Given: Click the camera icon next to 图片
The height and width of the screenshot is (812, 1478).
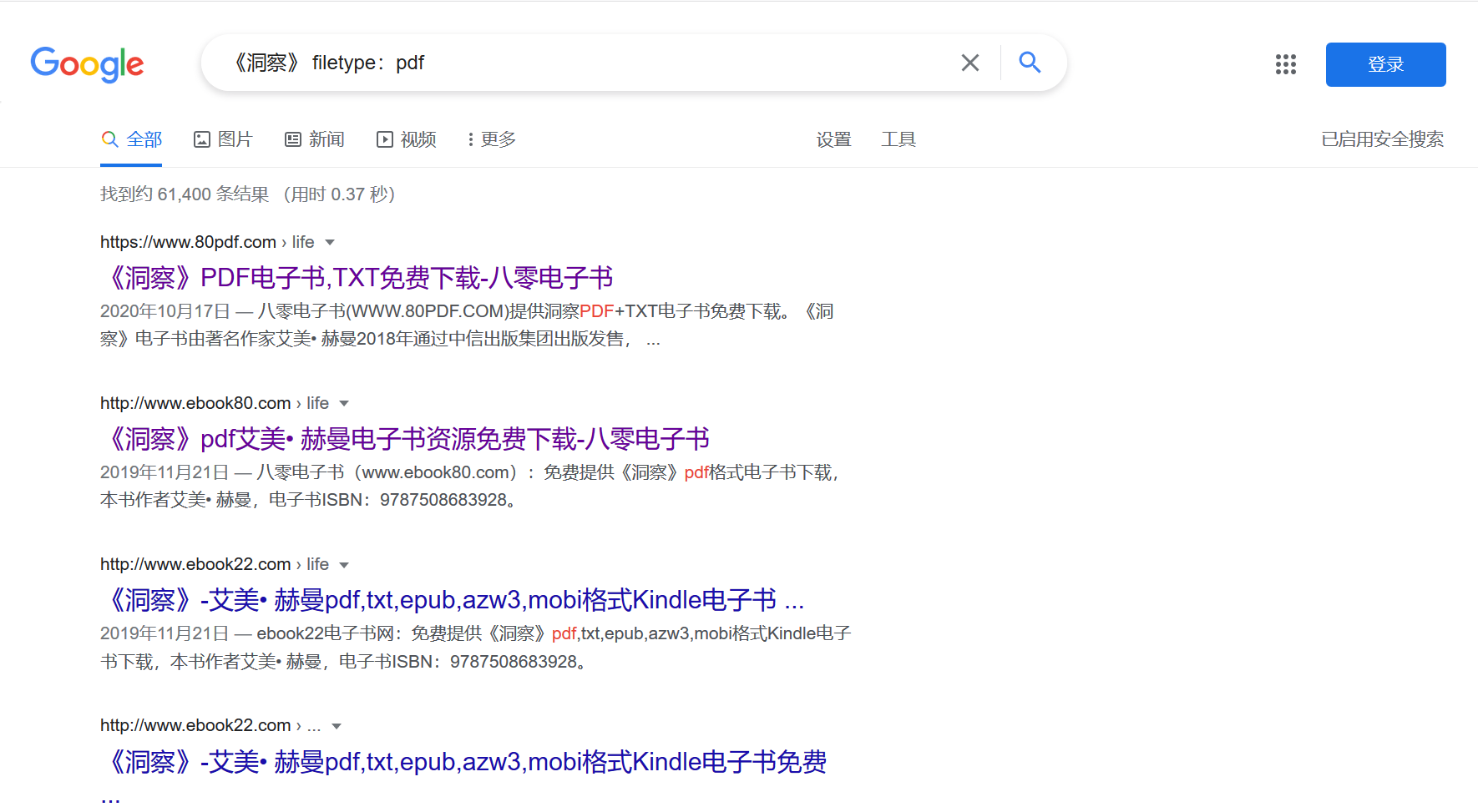Looking at the screenshot, I should (201, 139).
